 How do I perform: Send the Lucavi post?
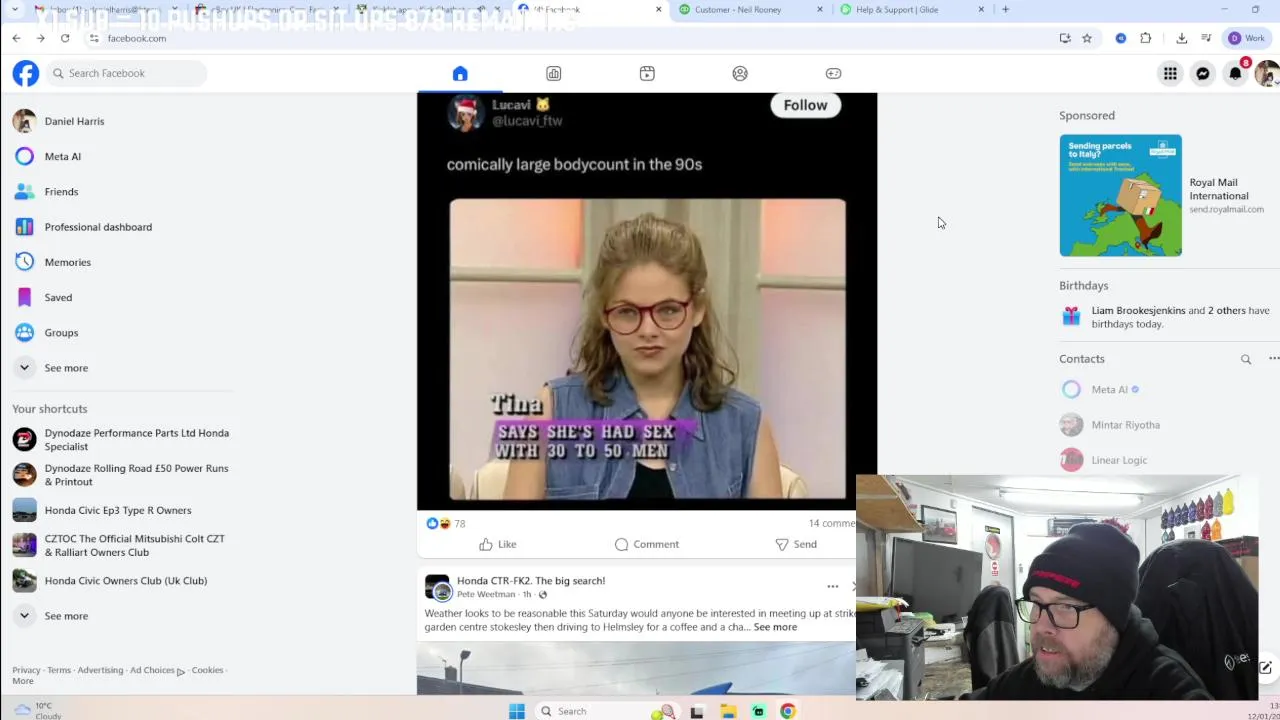[x=796, y=544]
